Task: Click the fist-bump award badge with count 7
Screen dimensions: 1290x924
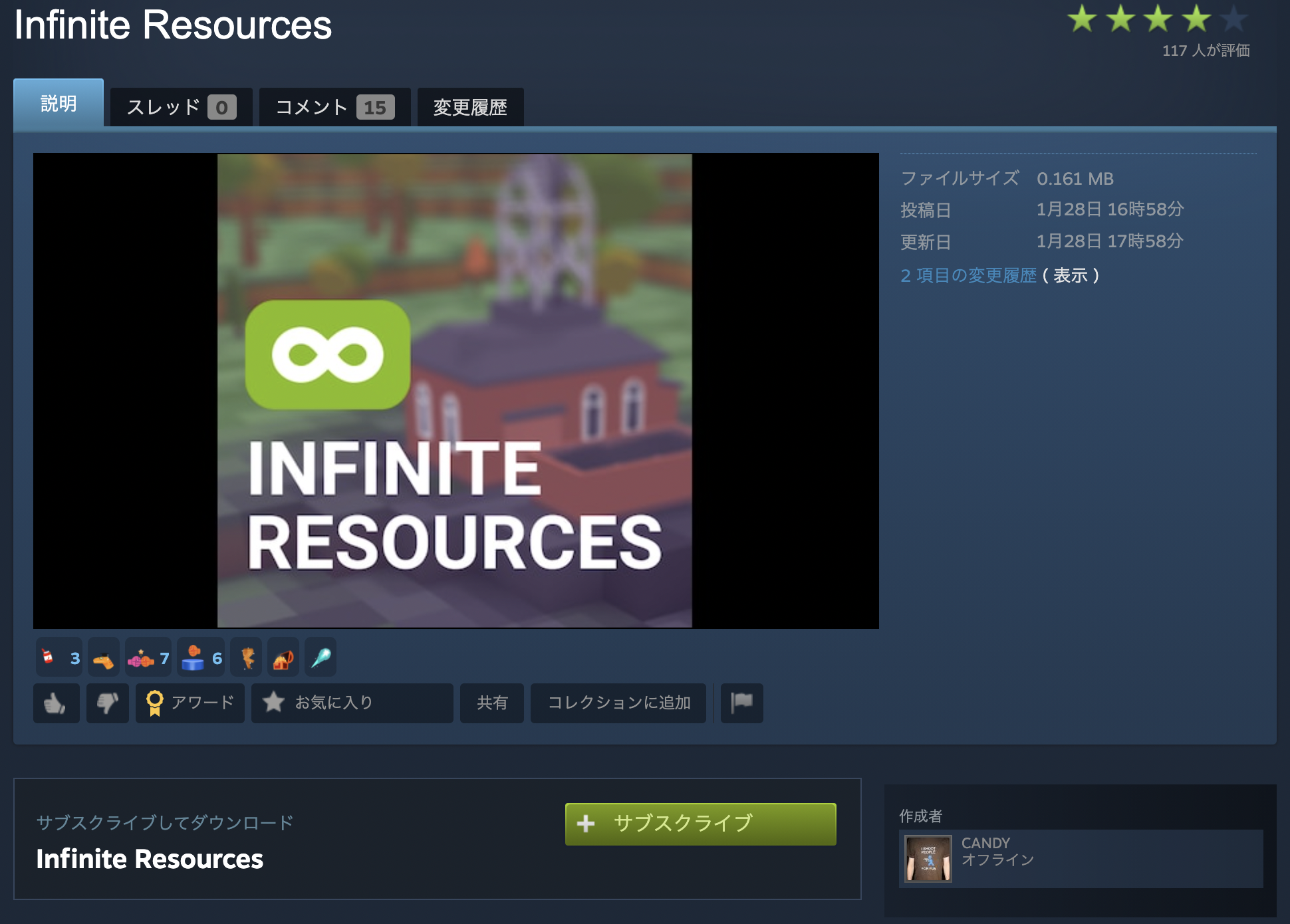Action: pyautogui.click(x=148, y=658)
